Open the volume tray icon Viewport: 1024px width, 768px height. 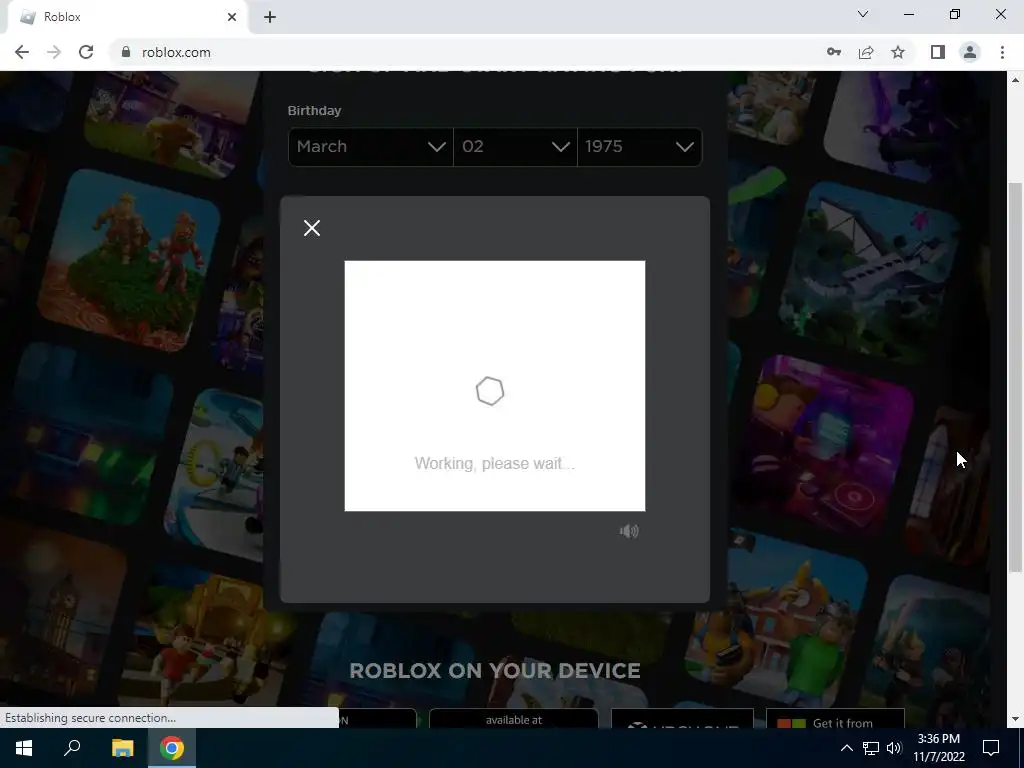(x=894, y=748)
